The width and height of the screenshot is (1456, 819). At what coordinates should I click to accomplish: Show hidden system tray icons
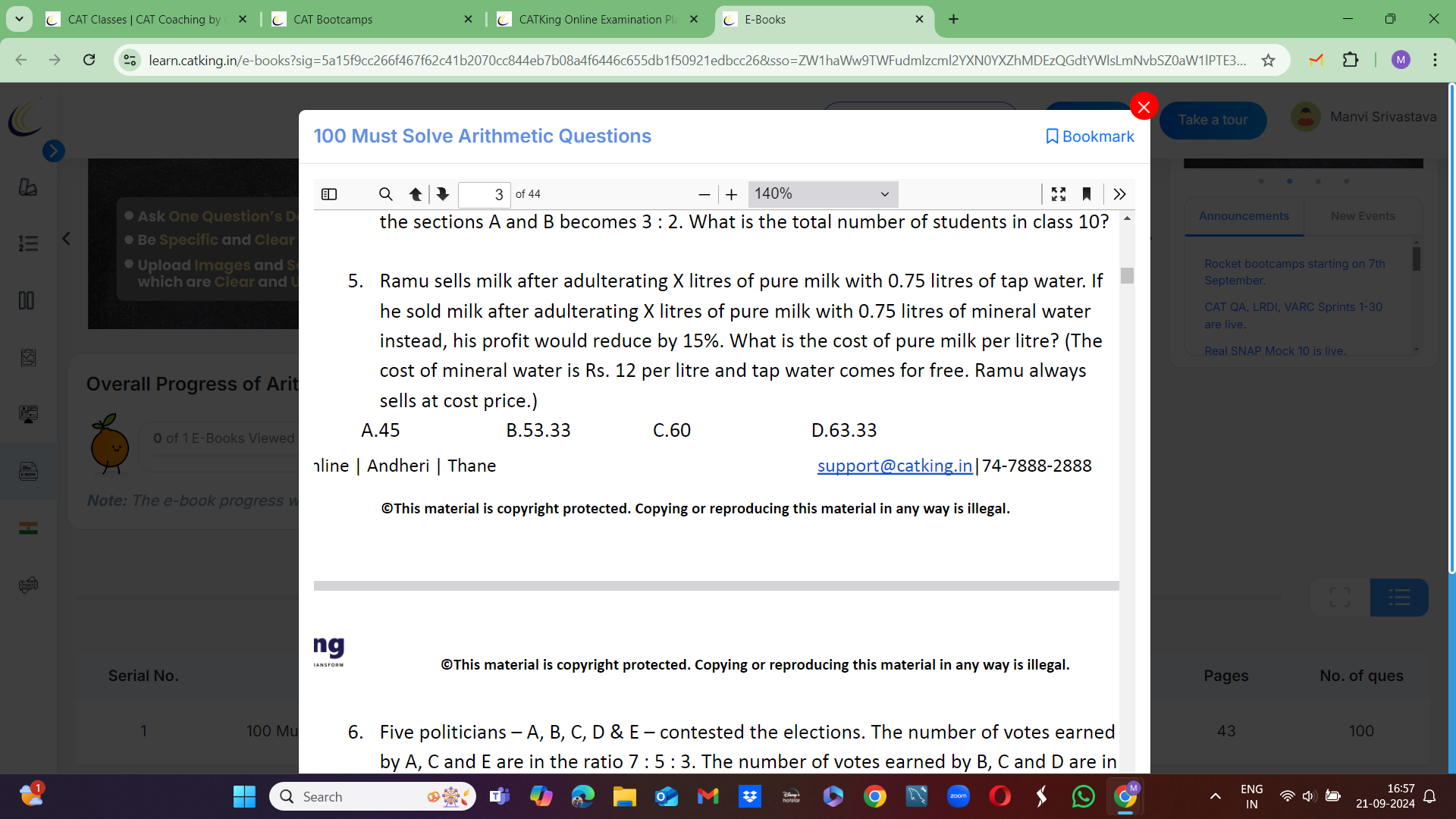[1215, 796]
